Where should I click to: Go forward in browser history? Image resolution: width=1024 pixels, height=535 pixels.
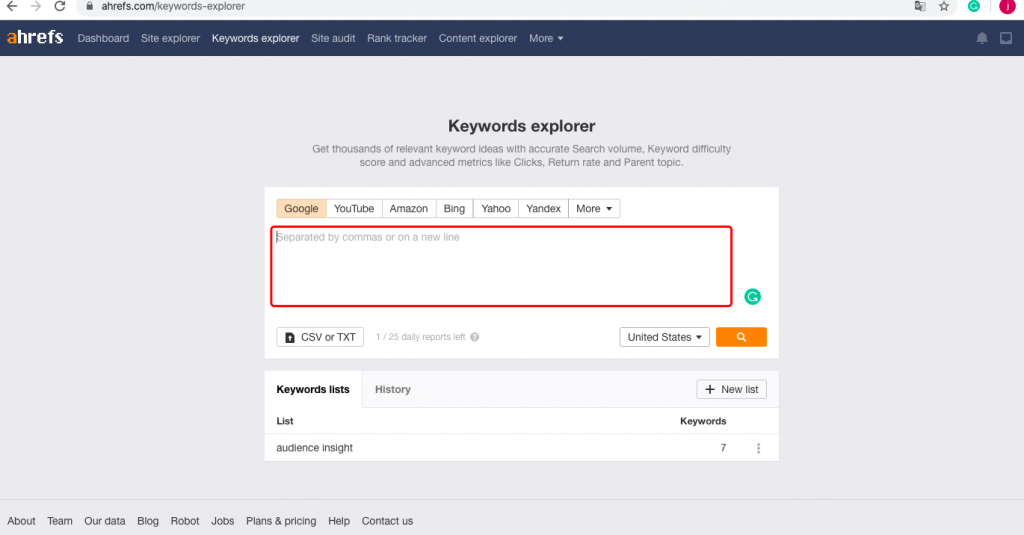pos(36,7)
